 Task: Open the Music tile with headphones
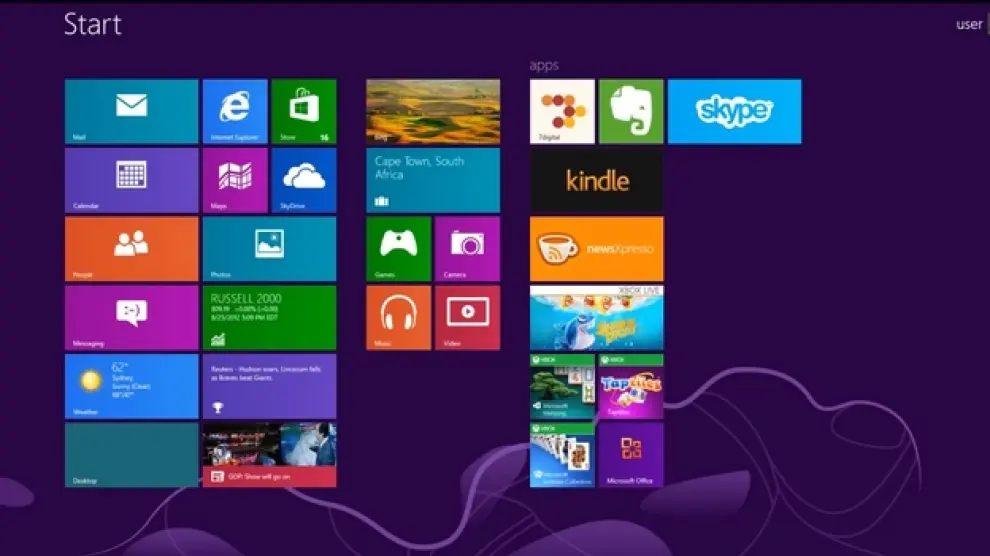(x=398, y=317)
